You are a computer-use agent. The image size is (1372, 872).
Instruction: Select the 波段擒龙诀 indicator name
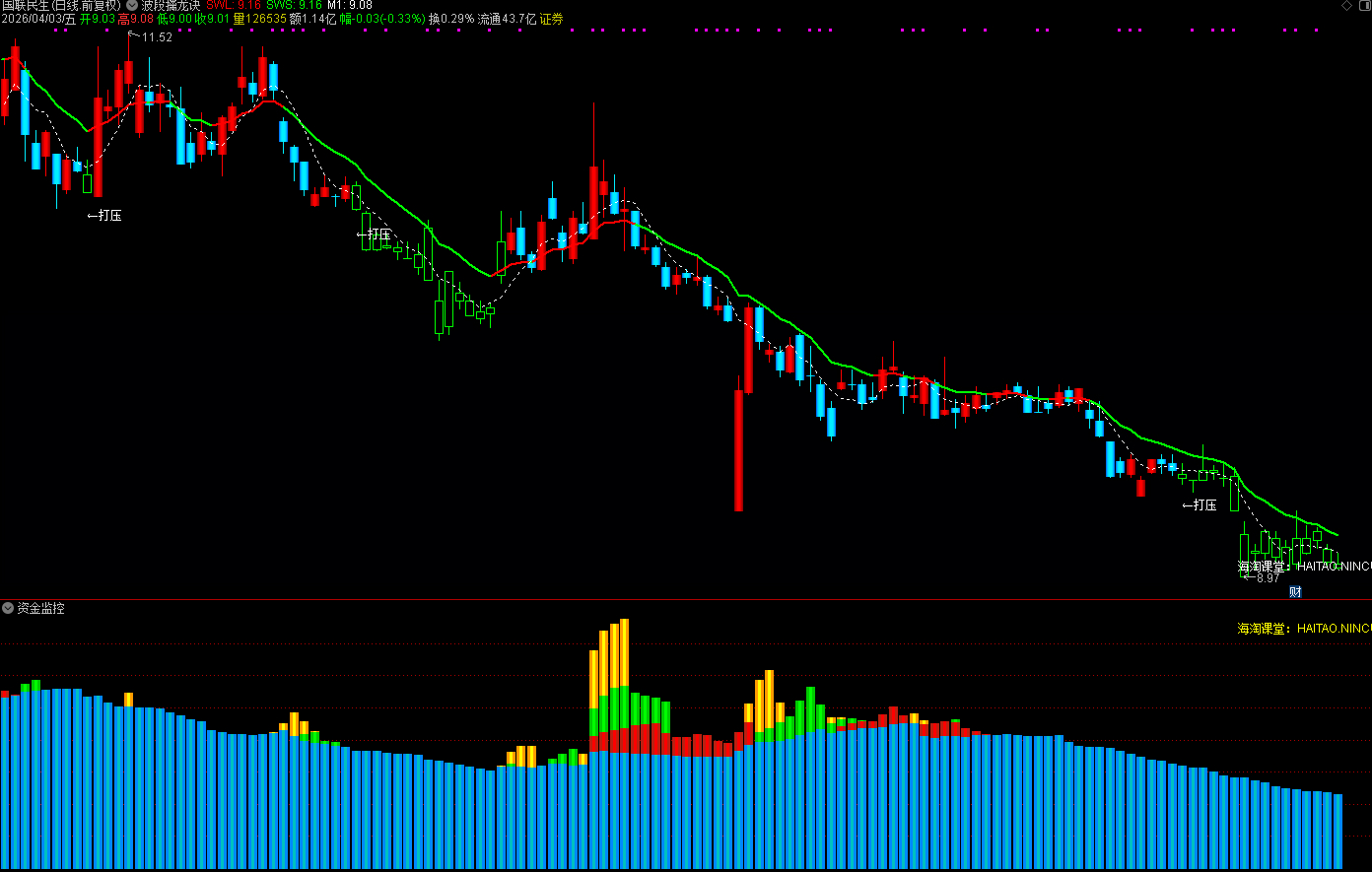pyautogui.click(x=171, y=5)
